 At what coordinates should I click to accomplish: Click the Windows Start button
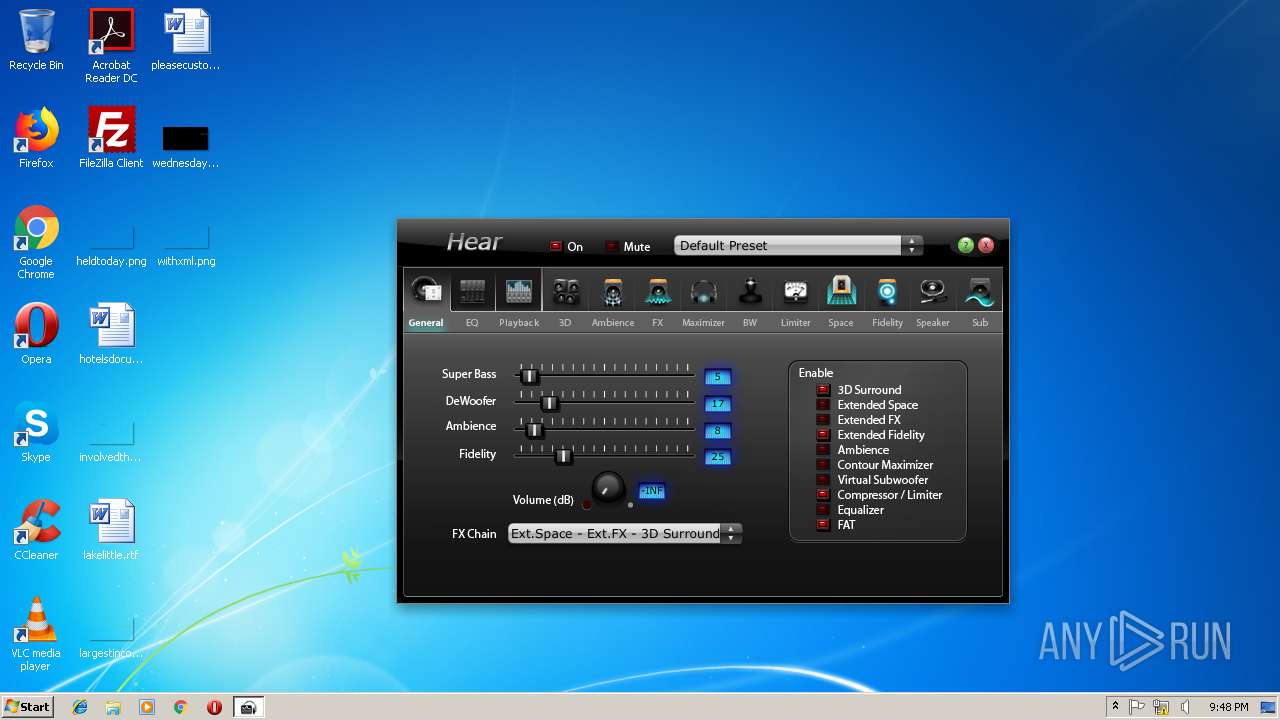tap(28, 707)
